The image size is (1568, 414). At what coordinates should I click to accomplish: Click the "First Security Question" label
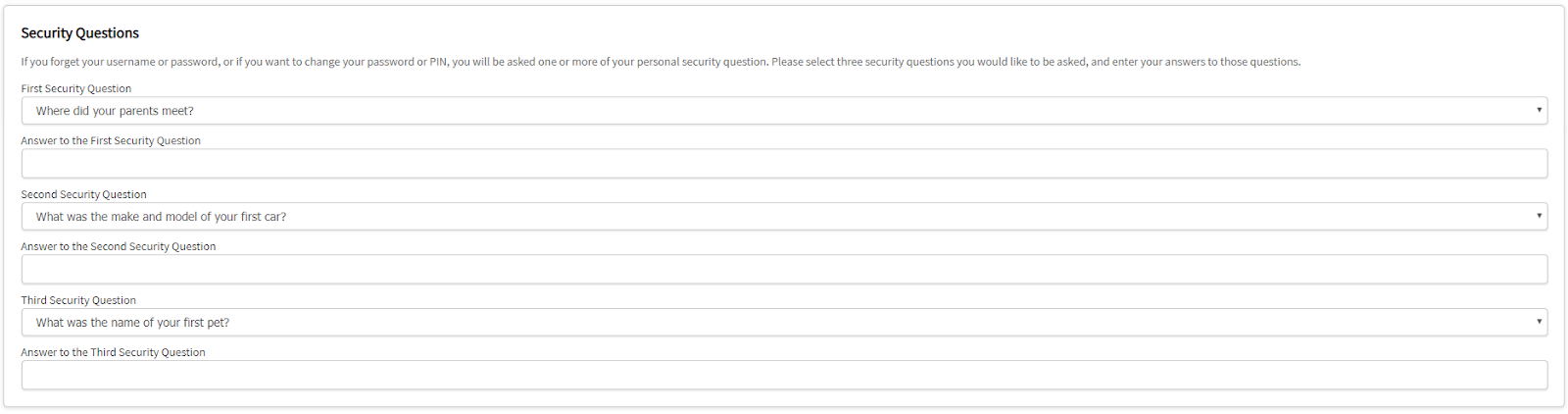coord(76,89)
